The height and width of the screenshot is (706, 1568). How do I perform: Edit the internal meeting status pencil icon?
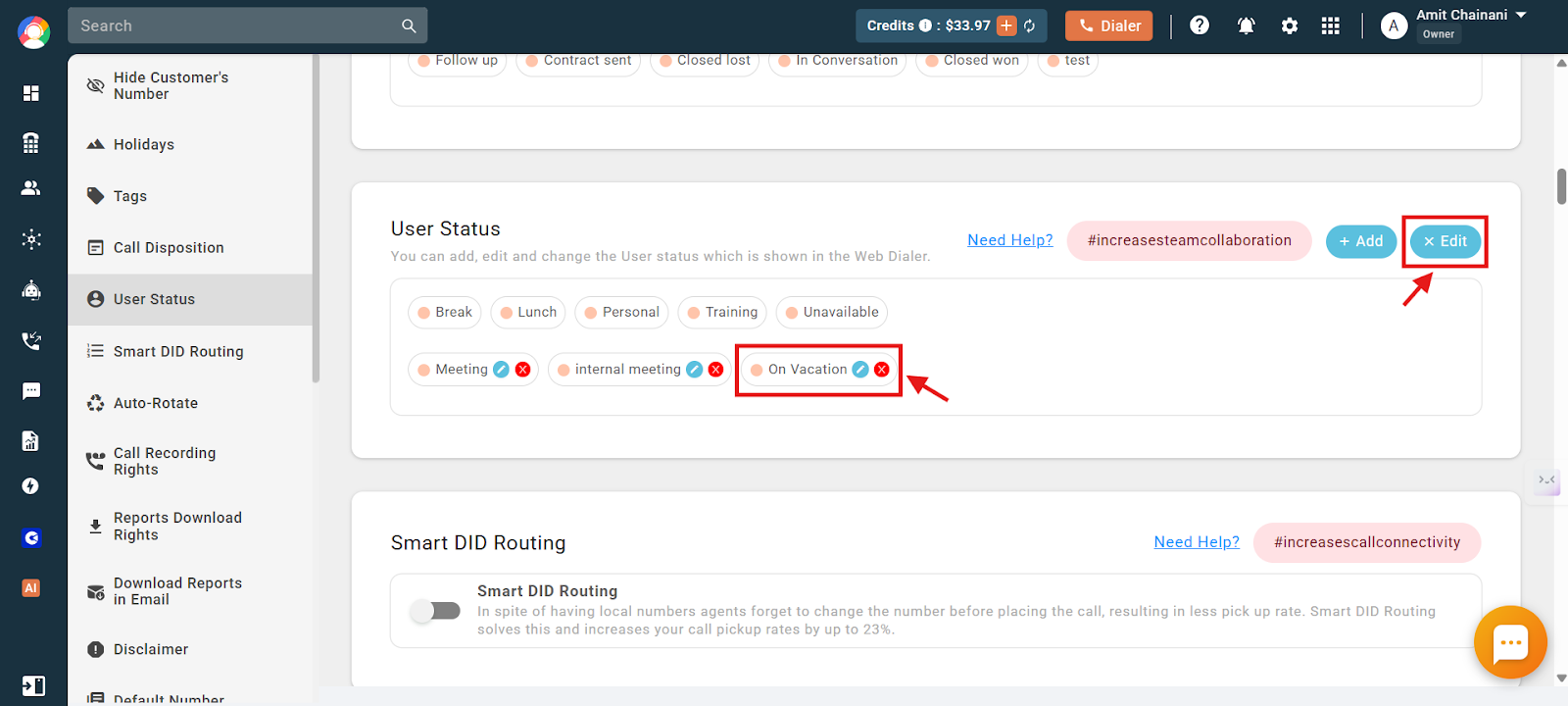point(694,370)
